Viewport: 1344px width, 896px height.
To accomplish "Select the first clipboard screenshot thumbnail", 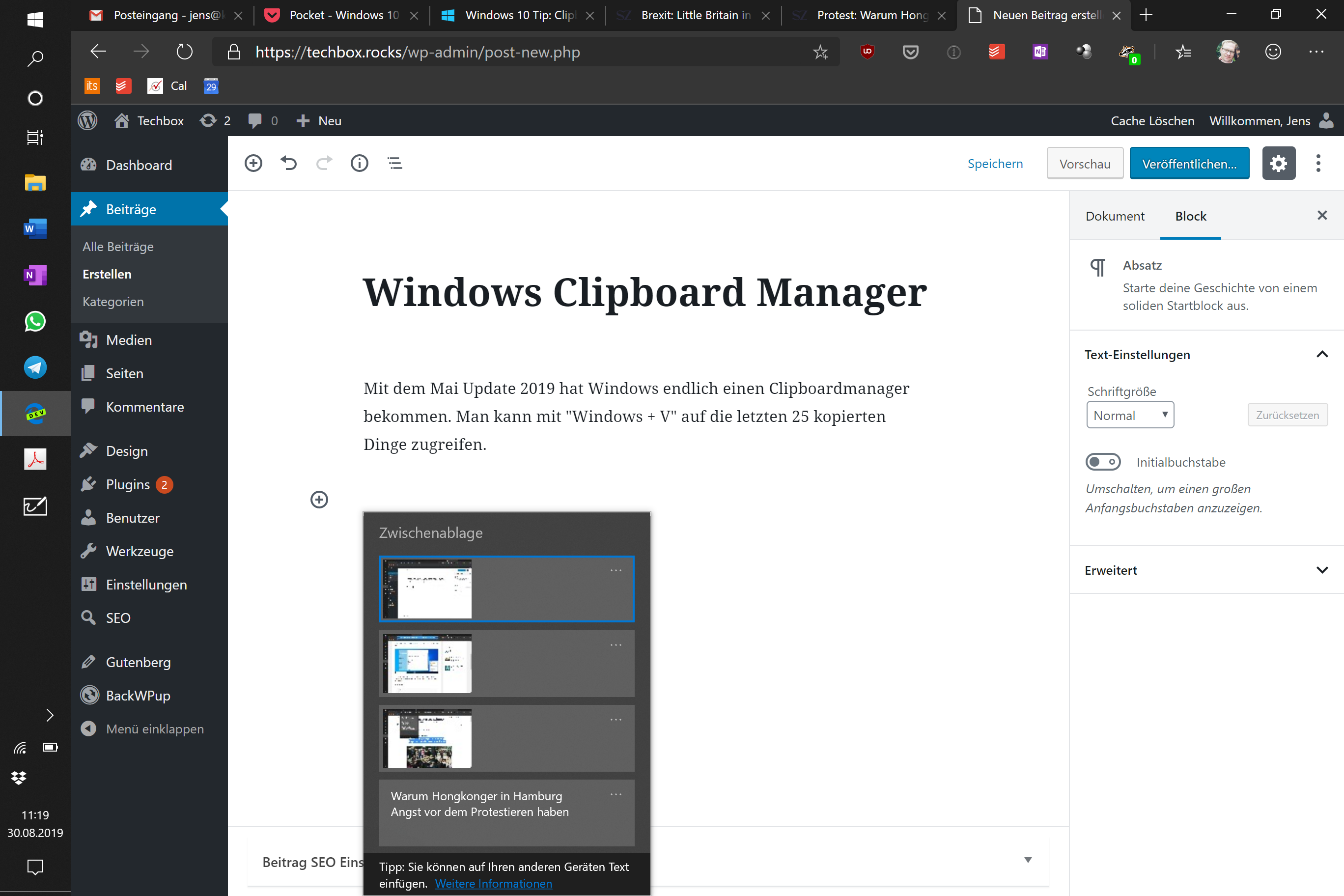I will click(507, 588).
